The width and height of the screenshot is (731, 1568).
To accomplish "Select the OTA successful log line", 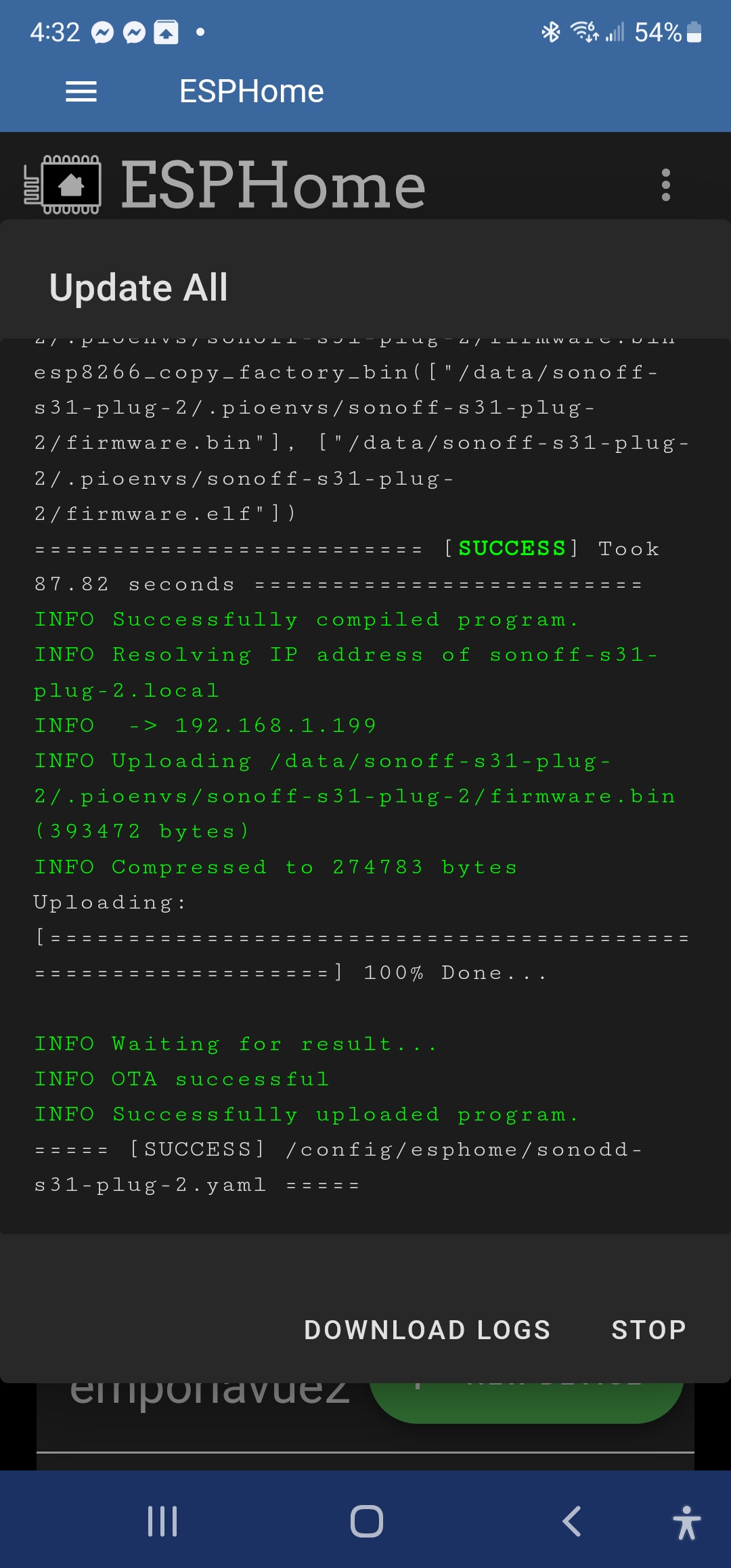I will point(181,1079).
